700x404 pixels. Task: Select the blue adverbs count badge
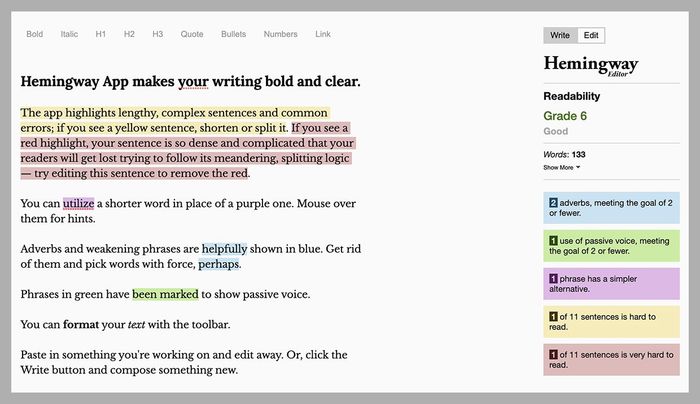coord(553,203)
